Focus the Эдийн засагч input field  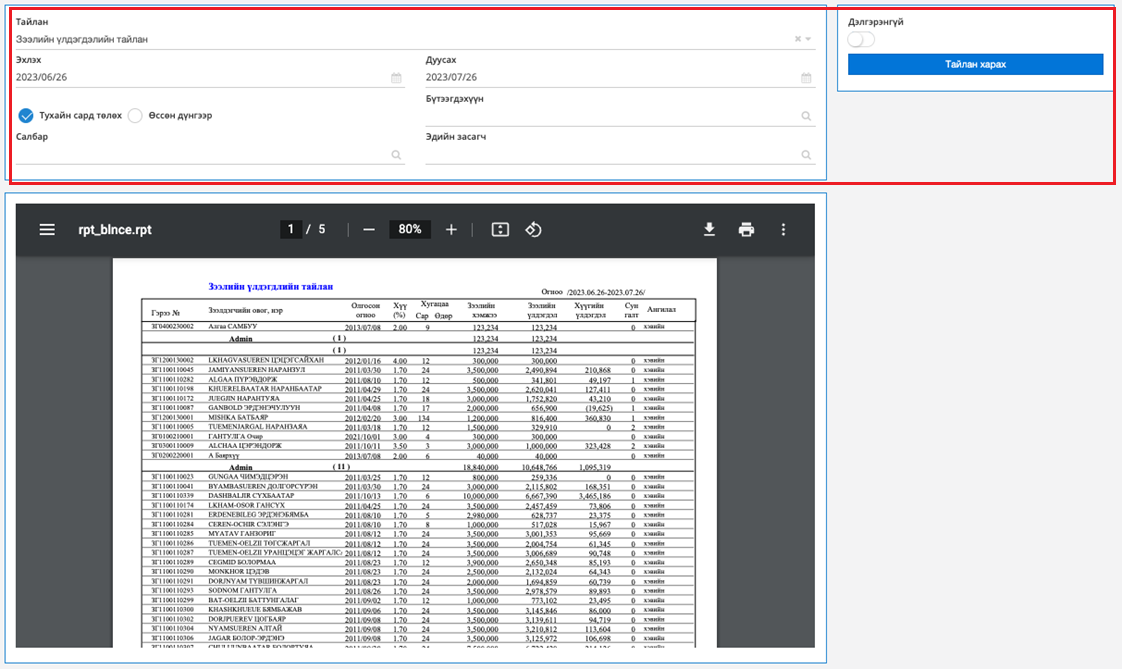620,155
